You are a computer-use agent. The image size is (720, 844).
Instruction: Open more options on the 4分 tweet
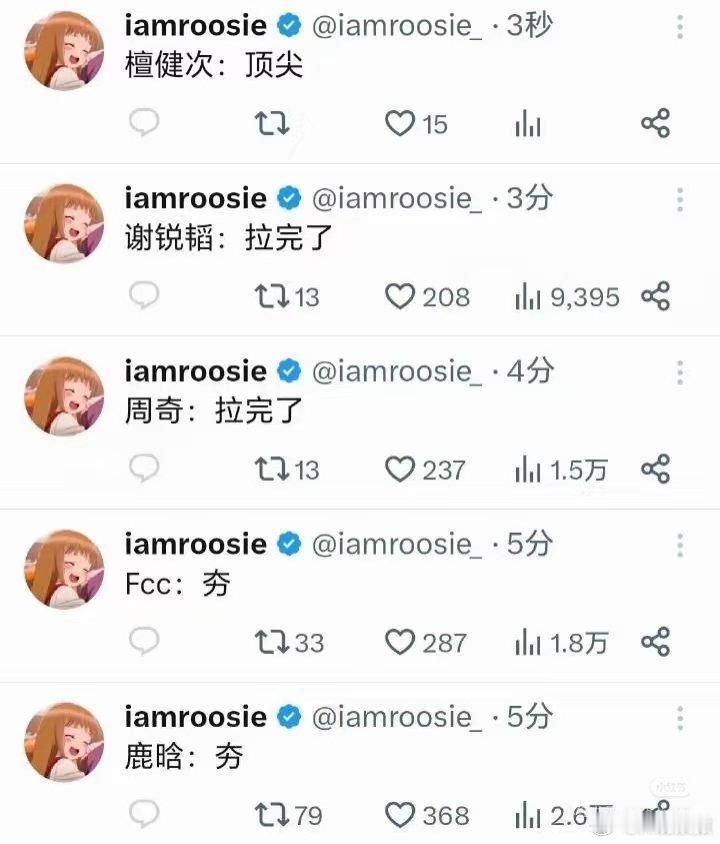680,372
